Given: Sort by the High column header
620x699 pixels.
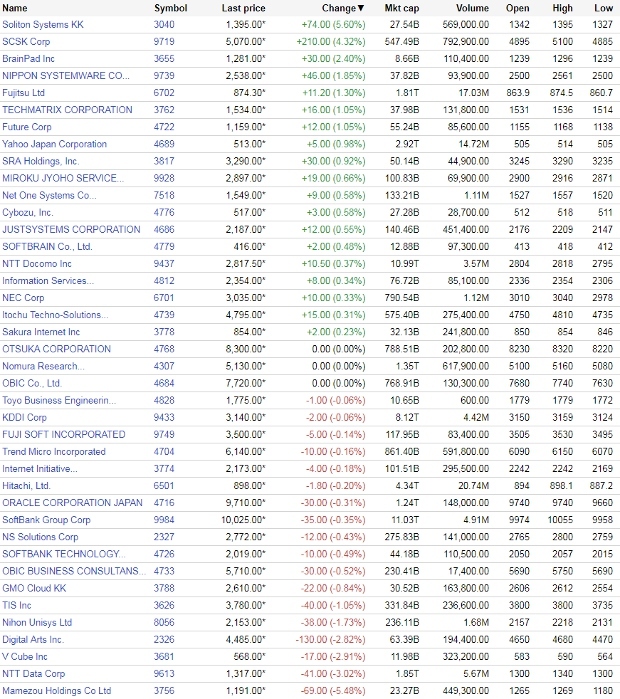Looking at the screenshot, I should click(x=562, y=8).
